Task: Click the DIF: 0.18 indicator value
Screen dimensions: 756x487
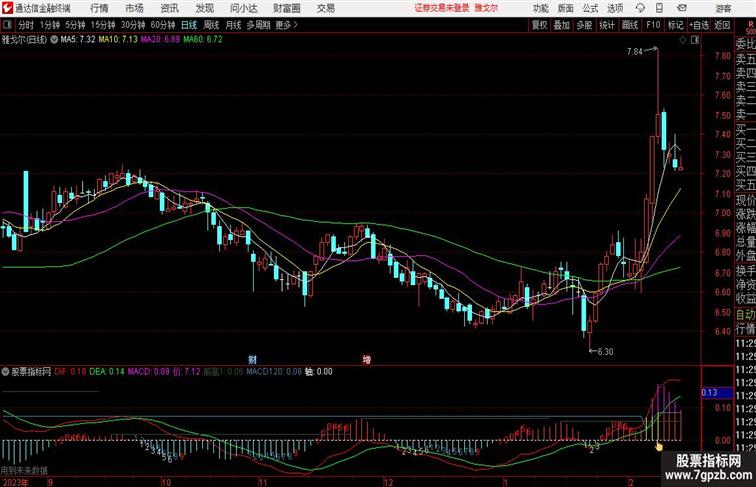Action: pyautogui.click(x=70, y=372)
